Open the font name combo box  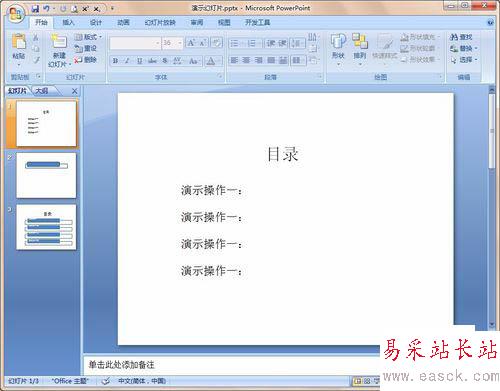click(135, 43)
